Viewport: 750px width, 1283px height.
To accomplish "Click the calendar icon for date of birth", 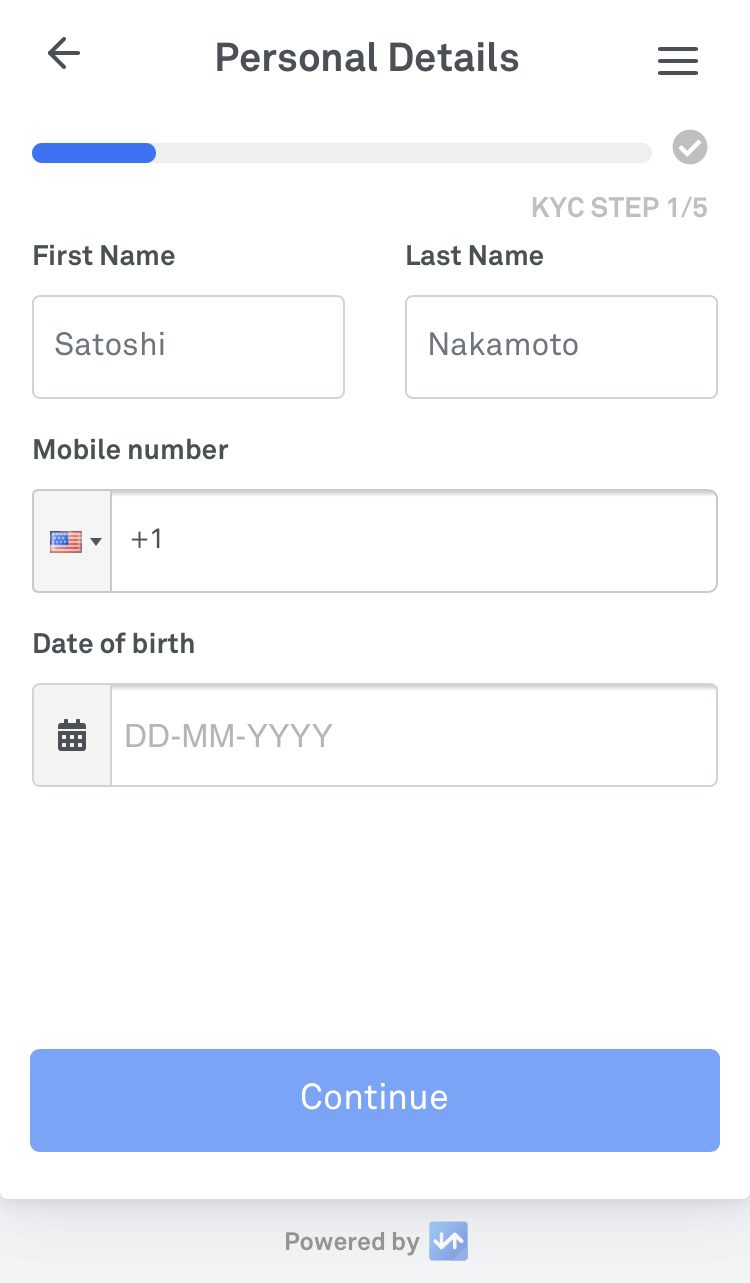I will point(72,736).
